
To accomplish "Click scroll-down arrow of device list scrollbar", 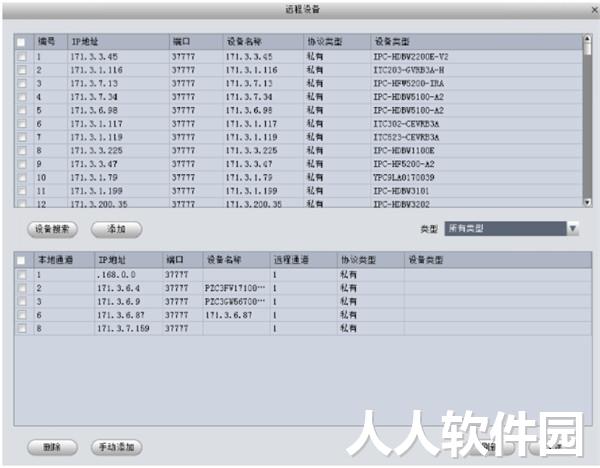I will (587, 203).
